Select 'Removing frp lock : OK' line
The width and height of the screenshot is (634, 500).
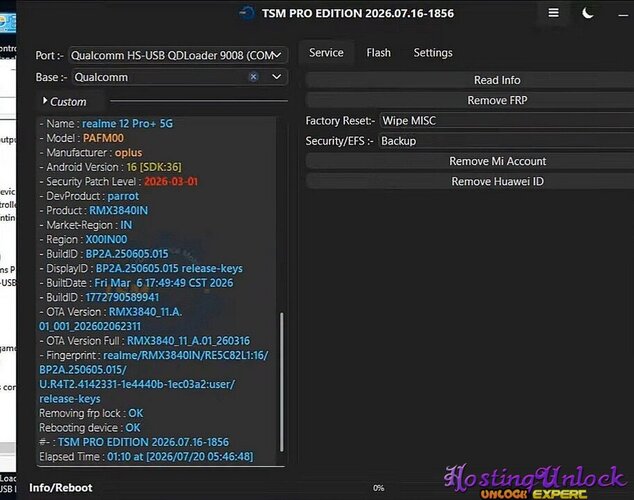(x=91, y=413)
